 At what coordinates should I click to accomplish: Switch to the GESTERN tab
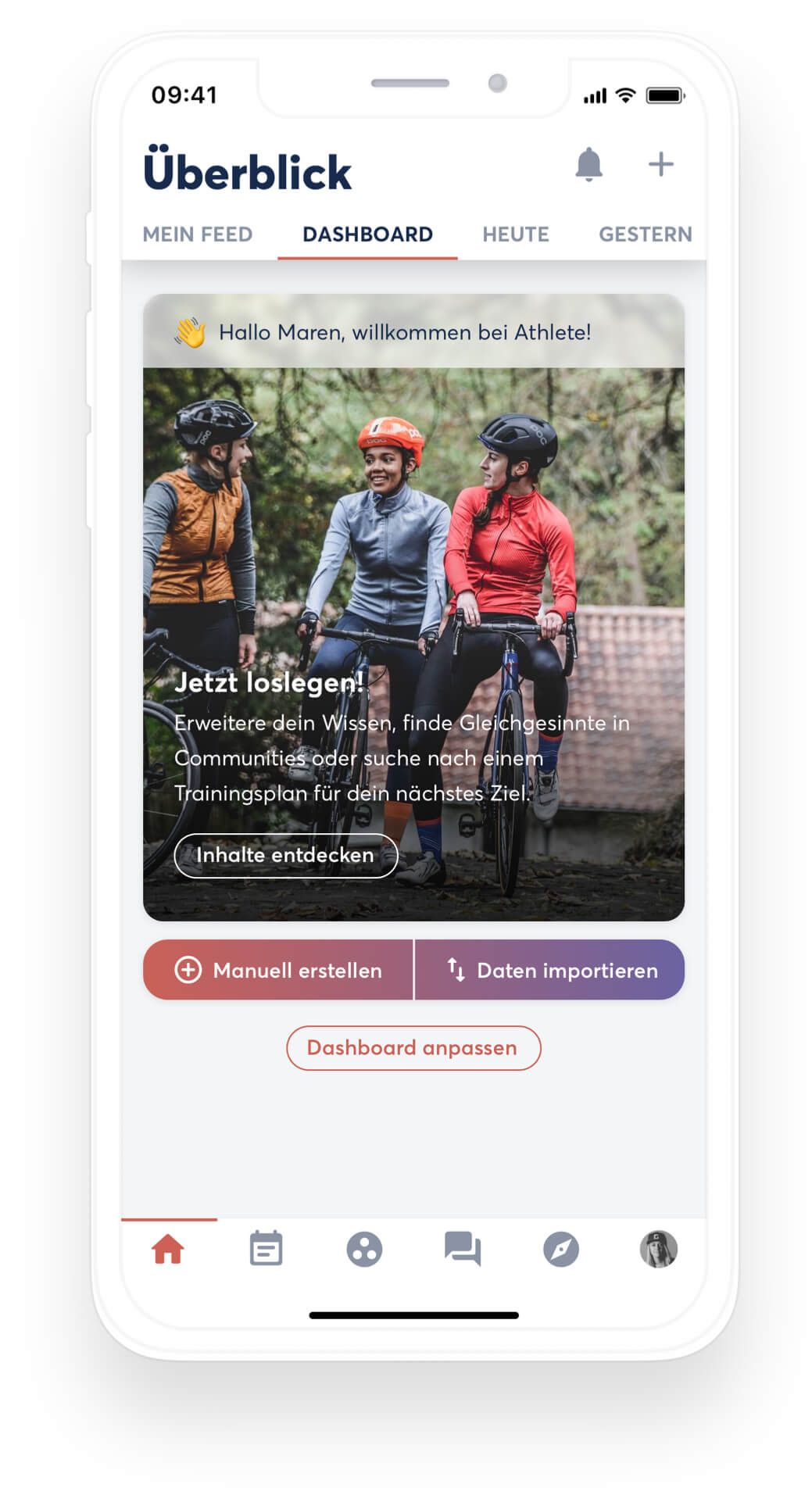coord(646,234)
